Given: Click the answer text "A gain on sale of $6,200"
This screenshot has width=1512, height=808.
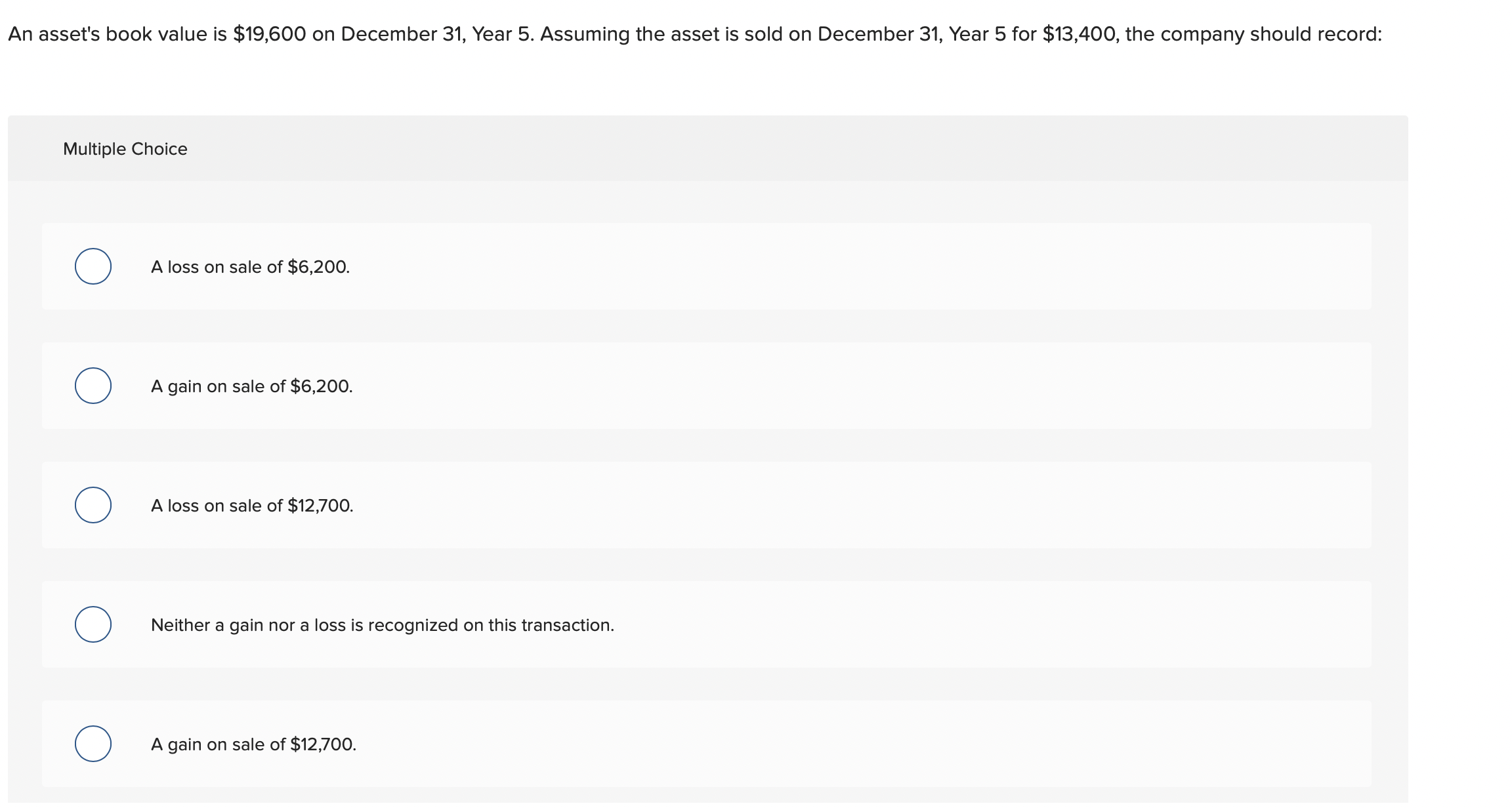Looking at the screenshot, I should [x=252, y=386].
